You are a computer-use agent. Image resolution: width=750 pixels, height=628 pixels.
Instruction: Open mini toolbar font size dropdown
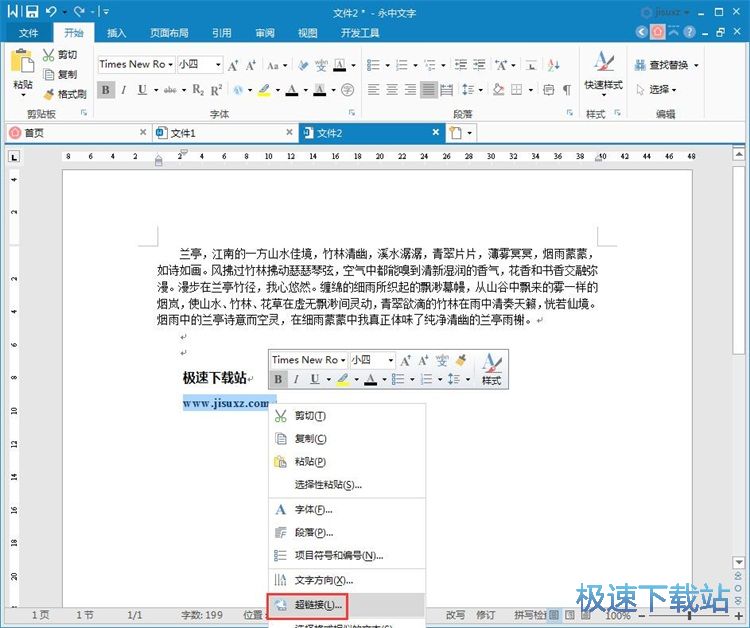(x=391, y=360)
